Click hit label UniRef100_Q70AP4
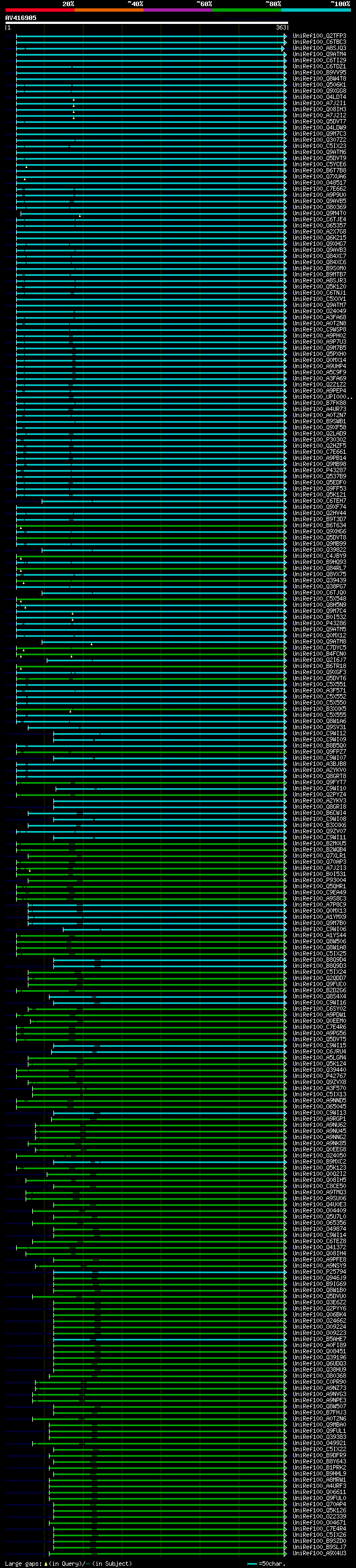Screen dimensions: 356x1568 pyautogui.click(x=319, y=1504)
